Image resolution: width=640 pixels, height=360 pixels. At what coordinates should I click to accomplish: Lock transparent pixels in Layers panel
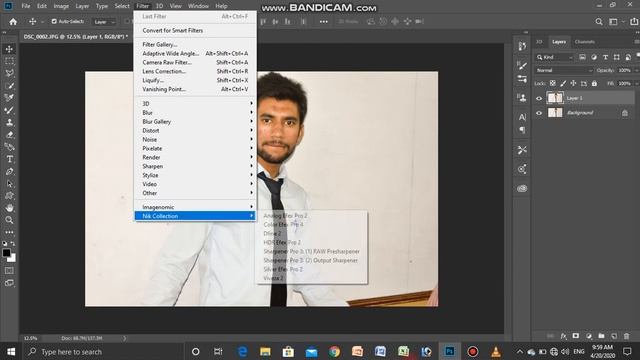pyautogui.click(x=553, y=83)
